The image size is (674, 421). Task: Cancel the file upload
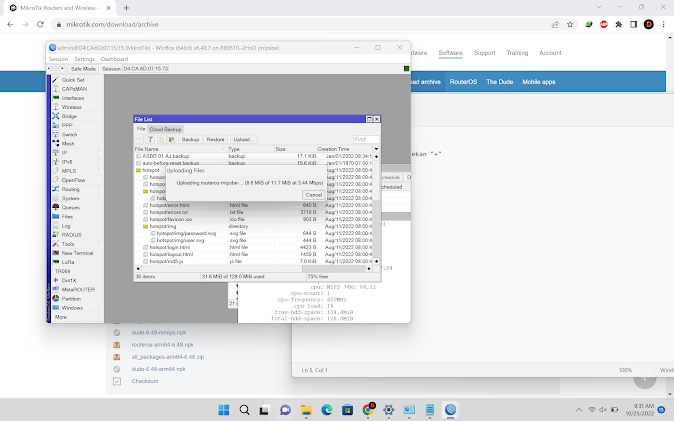click(313, 195)
